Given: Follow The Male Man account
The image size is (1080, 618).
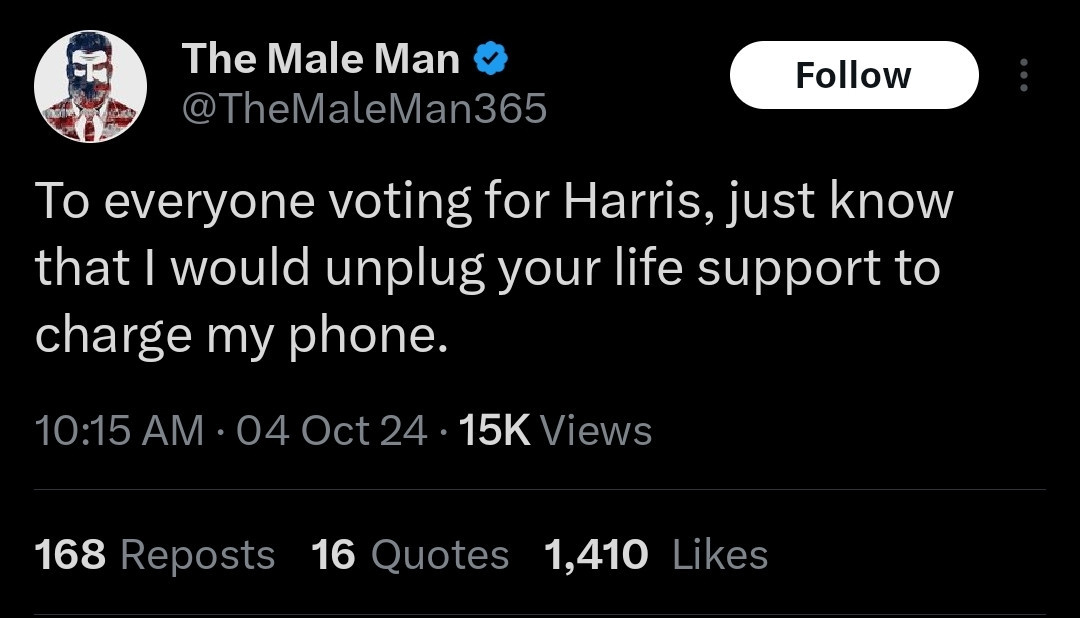Looking at the screenshot, I should coord(854,74).
